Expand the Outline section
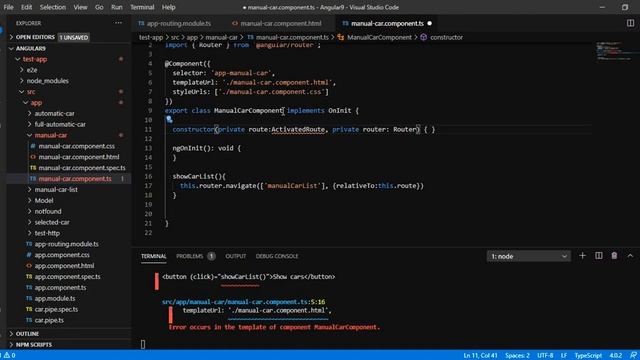The height and width of the screenshot is (360, 640). click(27, 334)
